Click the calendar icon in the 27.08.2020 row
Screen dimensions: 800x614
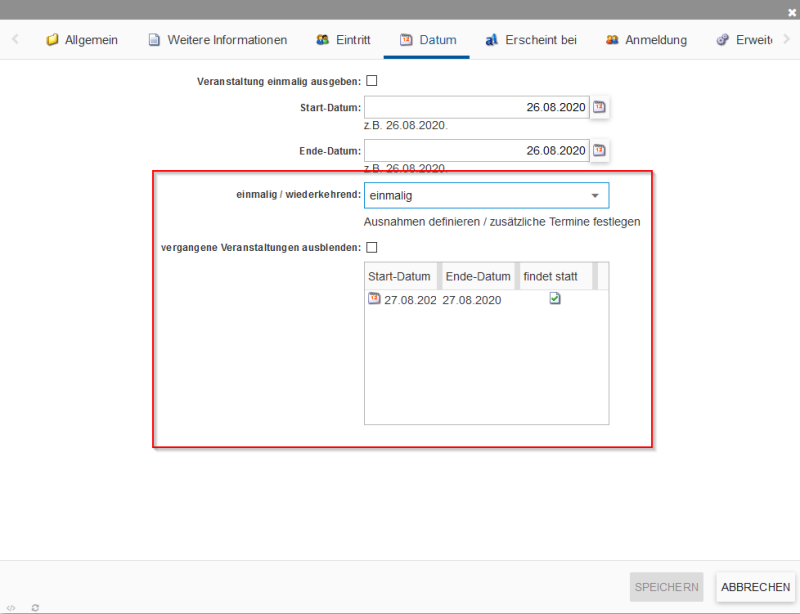[374, 299]
